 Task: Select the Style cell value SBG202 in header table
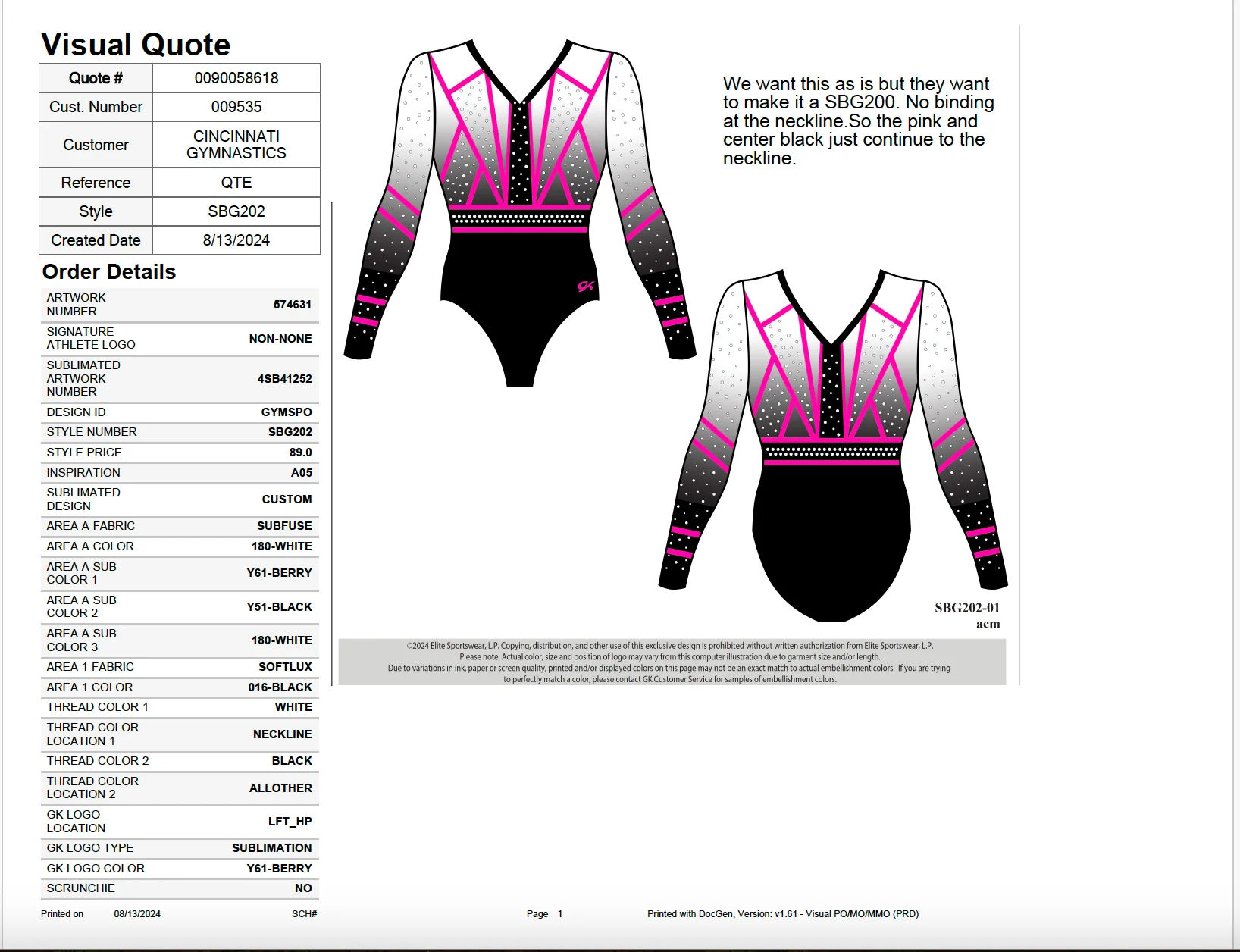tap(236, 211)
